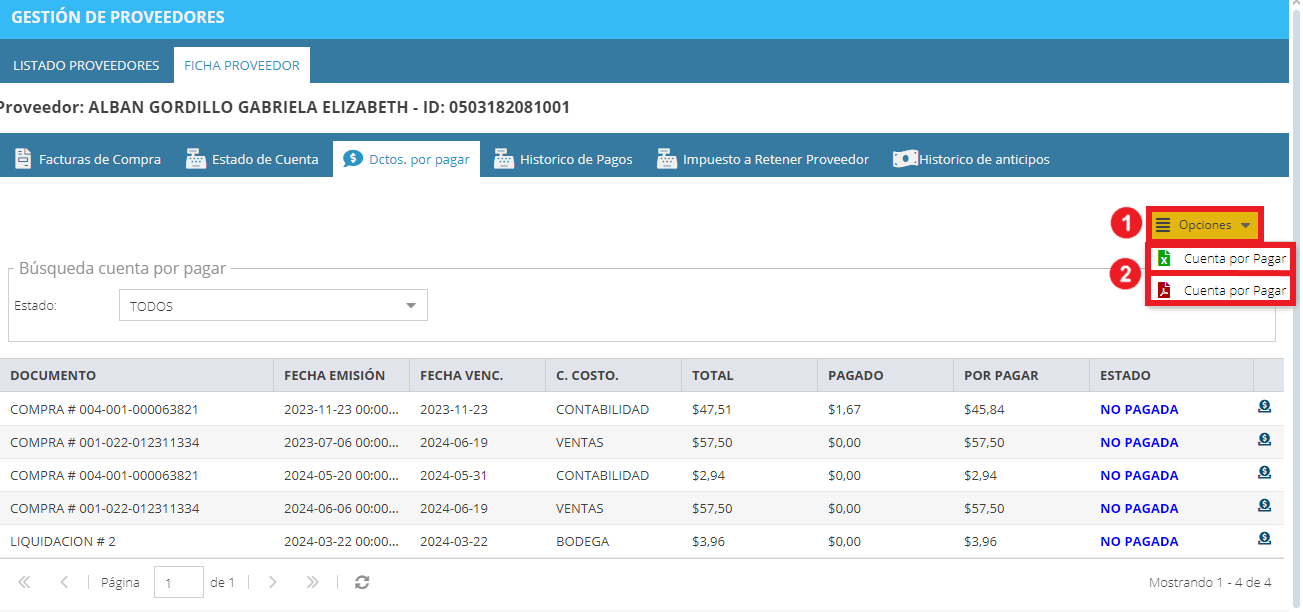Go to last page arrow icon

312,582
